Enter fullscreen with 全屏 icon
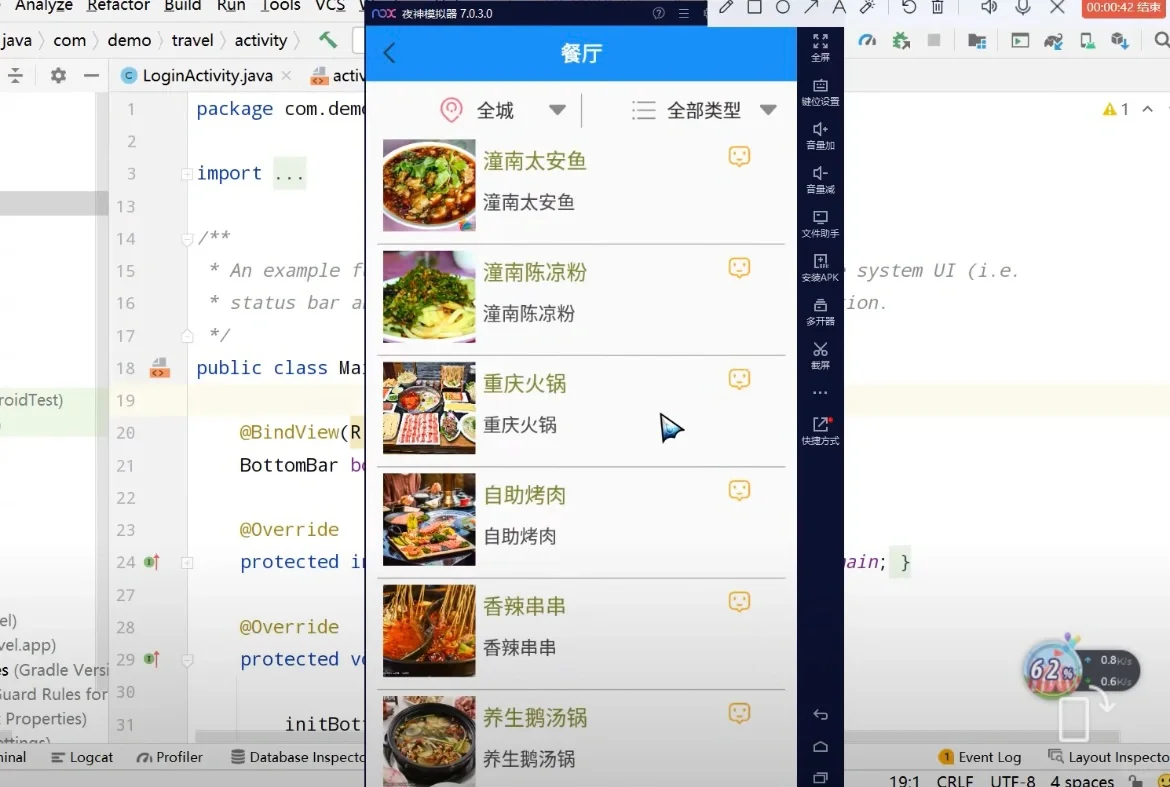Screen dimensions: 1170x787 click(x=821, y=42)
